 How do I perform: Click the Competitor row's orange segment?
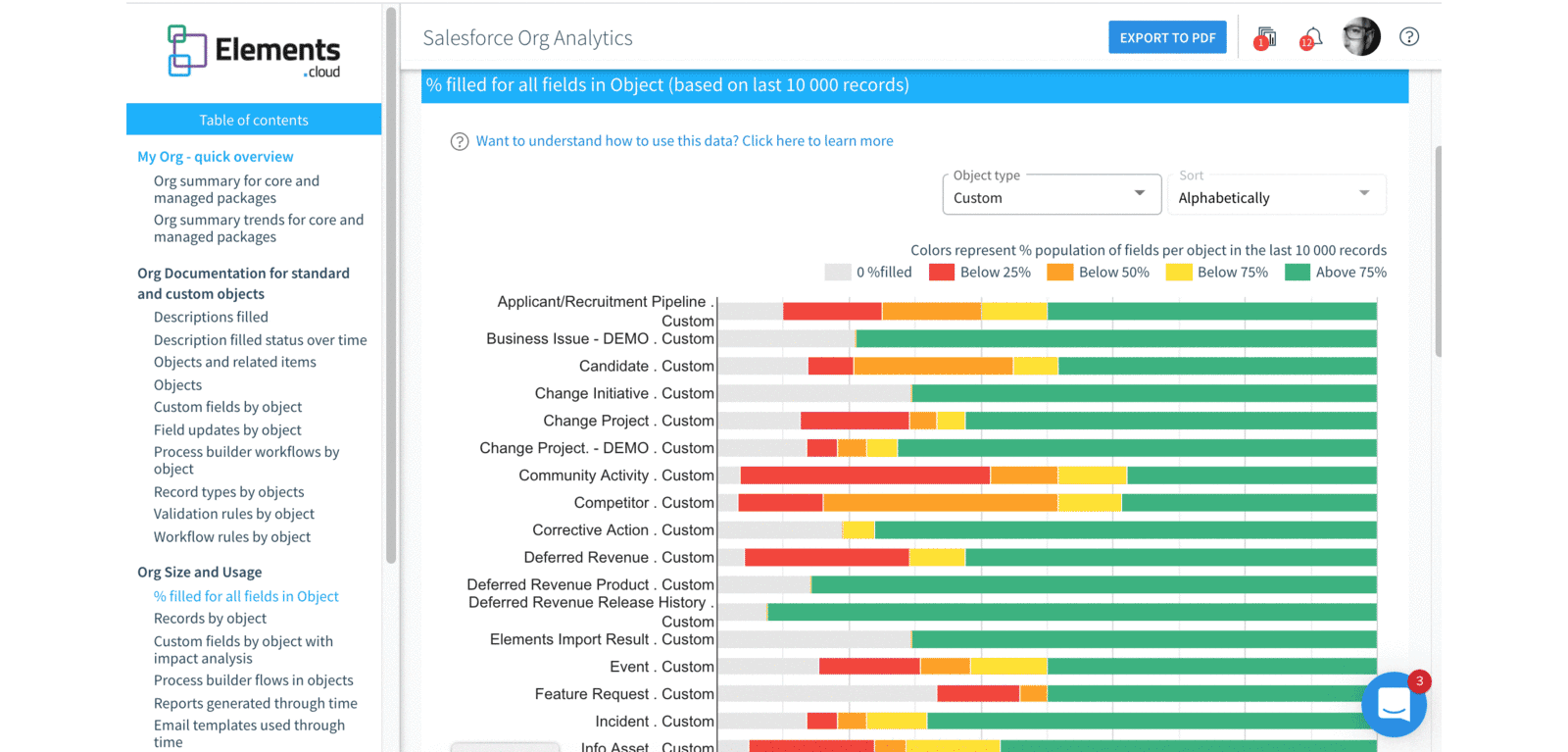pyautogui.click(x=941, y=503)
